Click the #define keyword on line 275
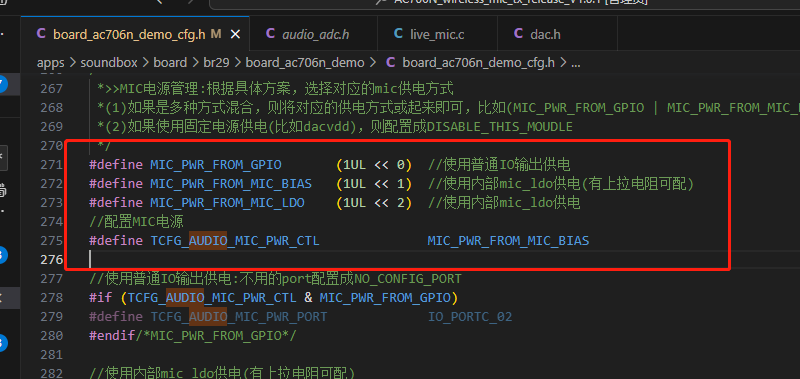 click(116, 240)
